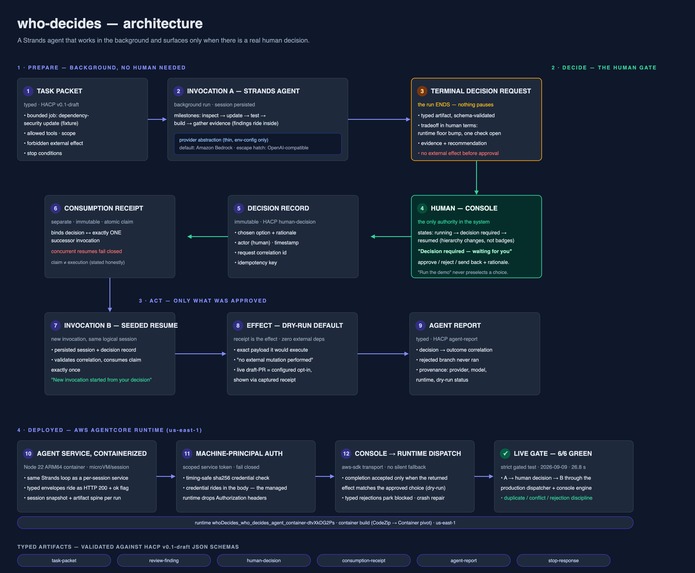Click the number 8 badge beside Effect Dry-Run Default
Viewport: 695px width, 573px height.
click(x=238, y=325)
